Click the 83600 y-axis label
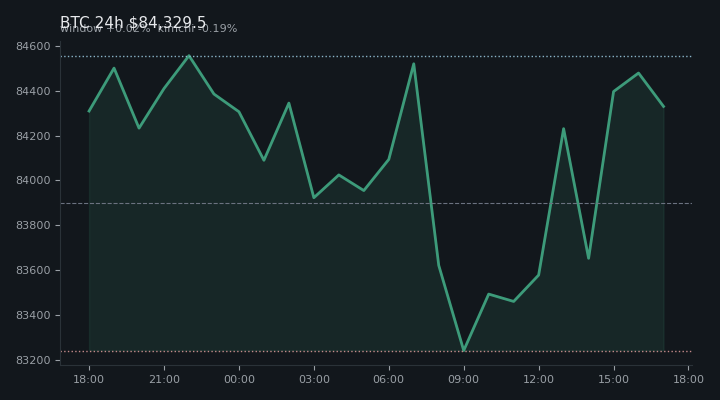Viewport: 720px width, 400px height. (x=33, y=270)
